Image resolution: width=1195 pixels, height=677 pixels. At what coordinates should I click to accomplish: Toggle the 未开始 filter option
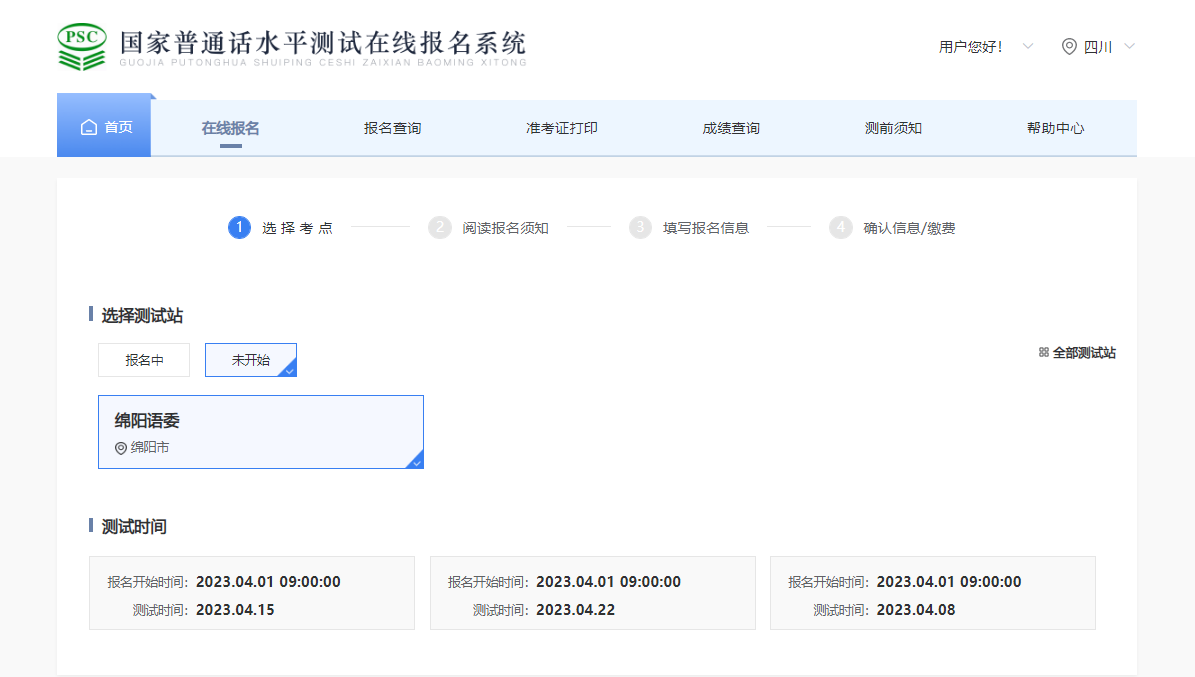coord(251,360)
